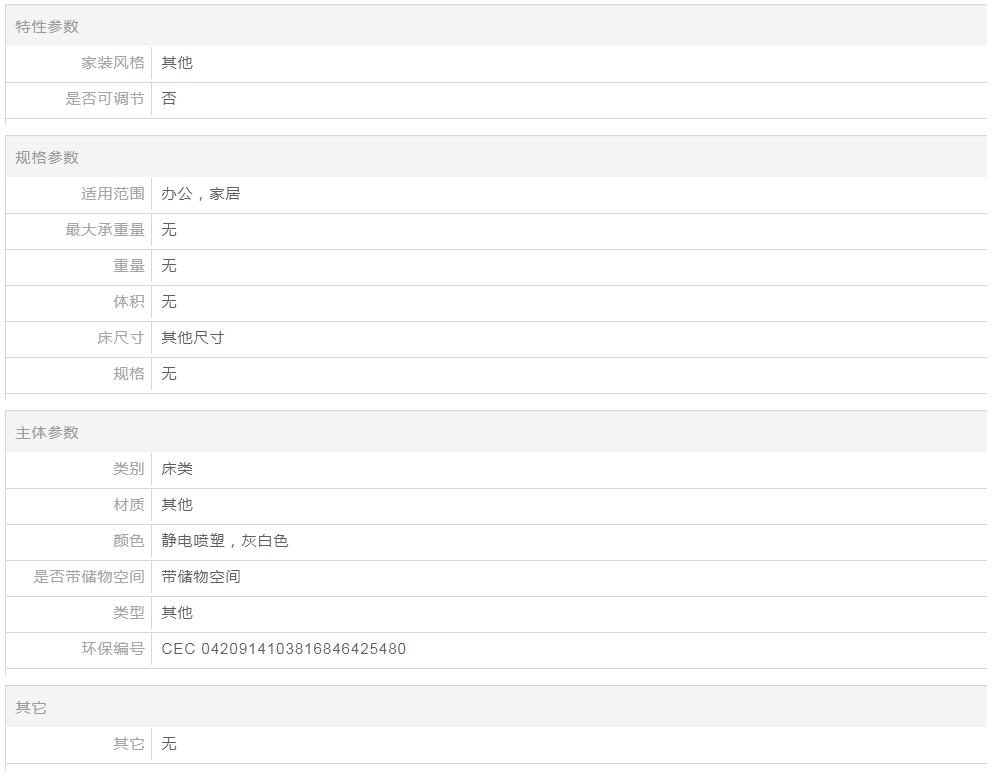Click the 其它 section header
The image size is (992, 775).
point(31,708)
